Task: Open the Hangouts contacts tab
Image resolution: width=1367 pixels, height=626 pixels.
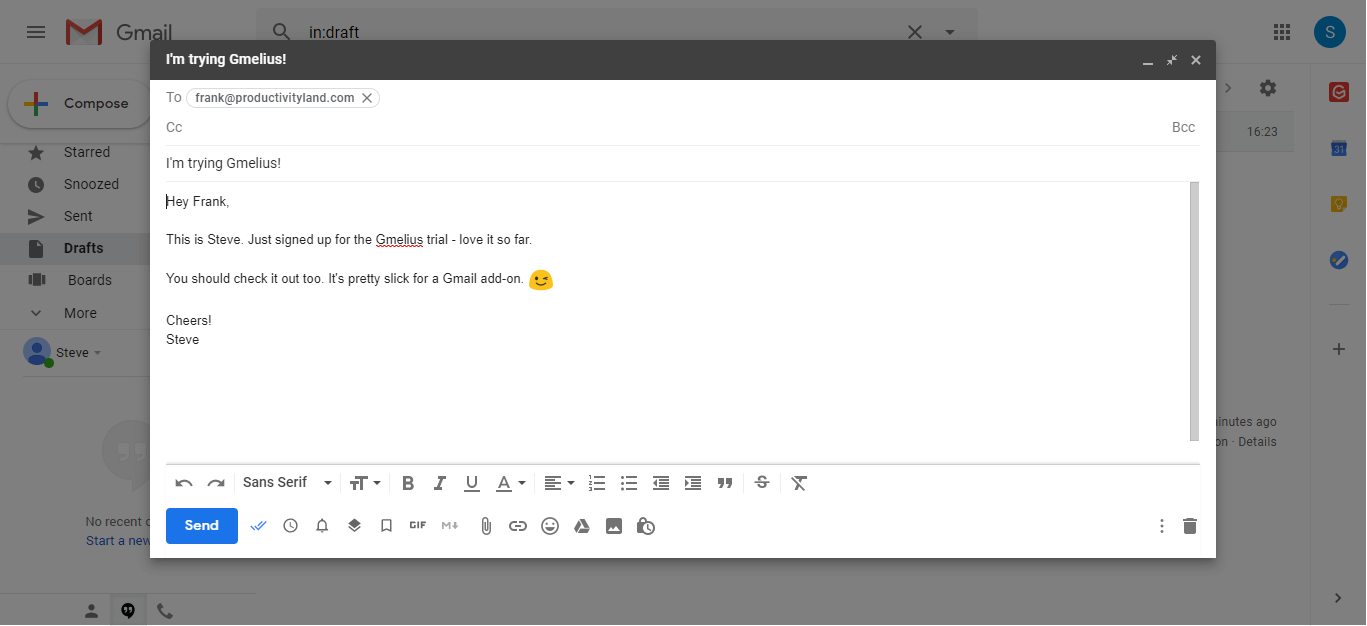Action: pos(91,610)
